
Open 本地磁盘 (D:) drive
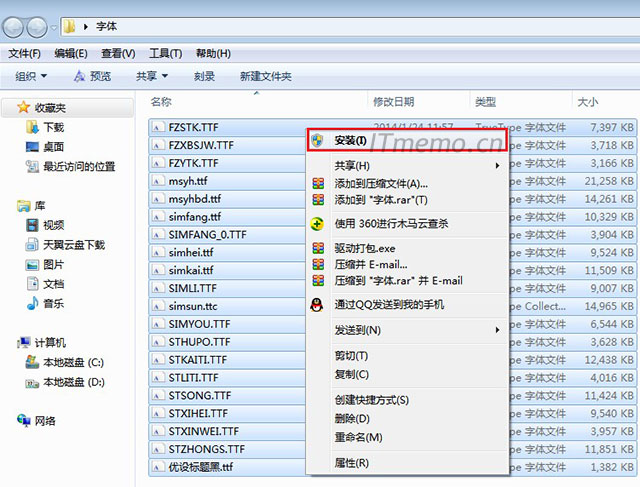coord(65,382)
